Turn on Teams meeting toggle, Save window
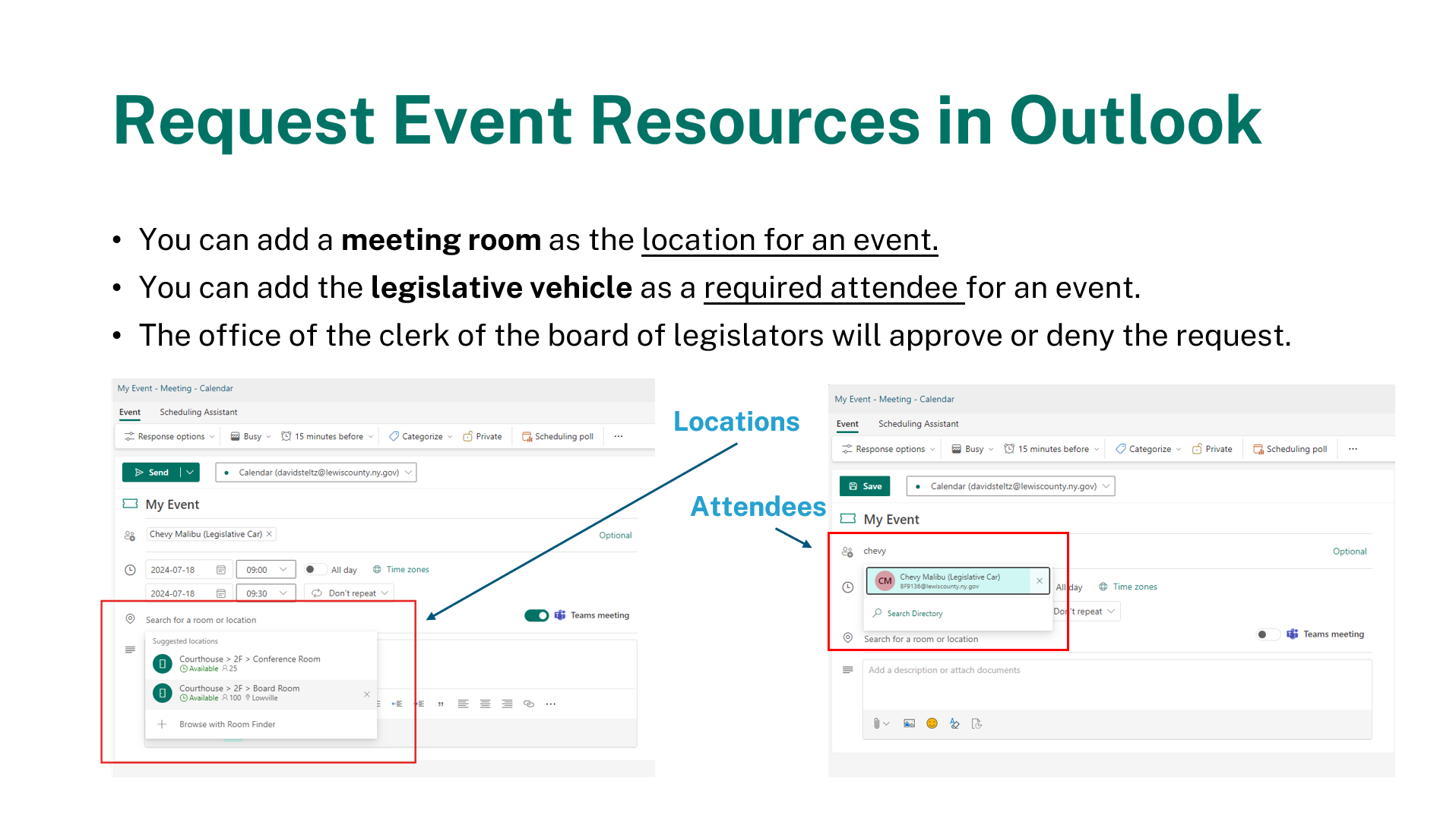The image size is (1456, 819). [x=1267, y=634]
